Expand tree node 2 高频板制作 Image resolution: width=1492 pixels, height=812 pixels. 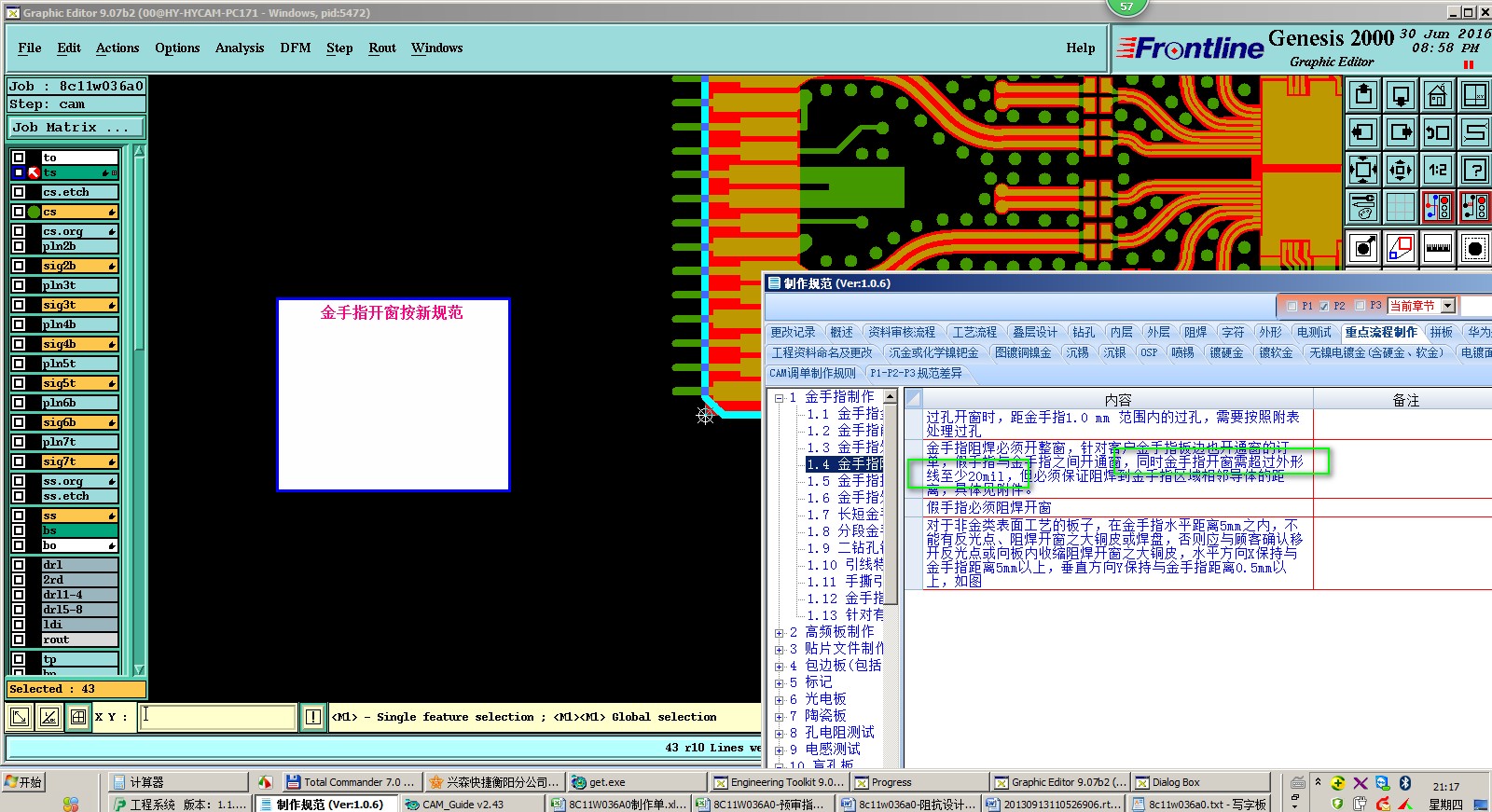[x=779, y=633]
